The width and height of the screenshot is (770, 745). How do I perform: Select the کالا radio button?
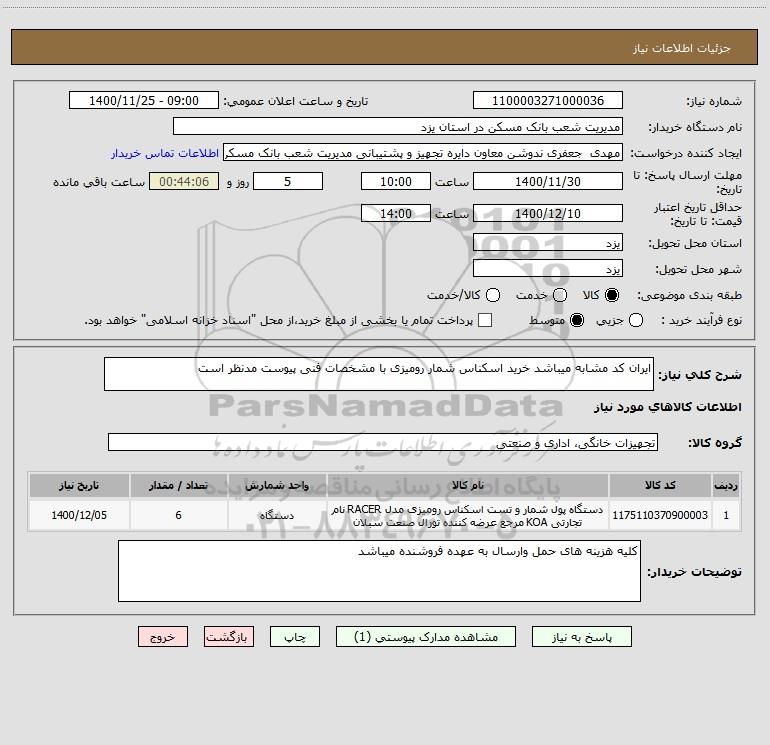[611, 295]
